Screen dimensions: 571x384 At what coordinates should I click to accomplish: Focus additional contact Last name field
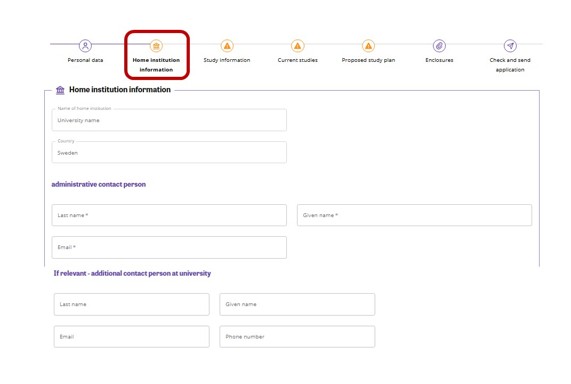(x=131, y=304)
